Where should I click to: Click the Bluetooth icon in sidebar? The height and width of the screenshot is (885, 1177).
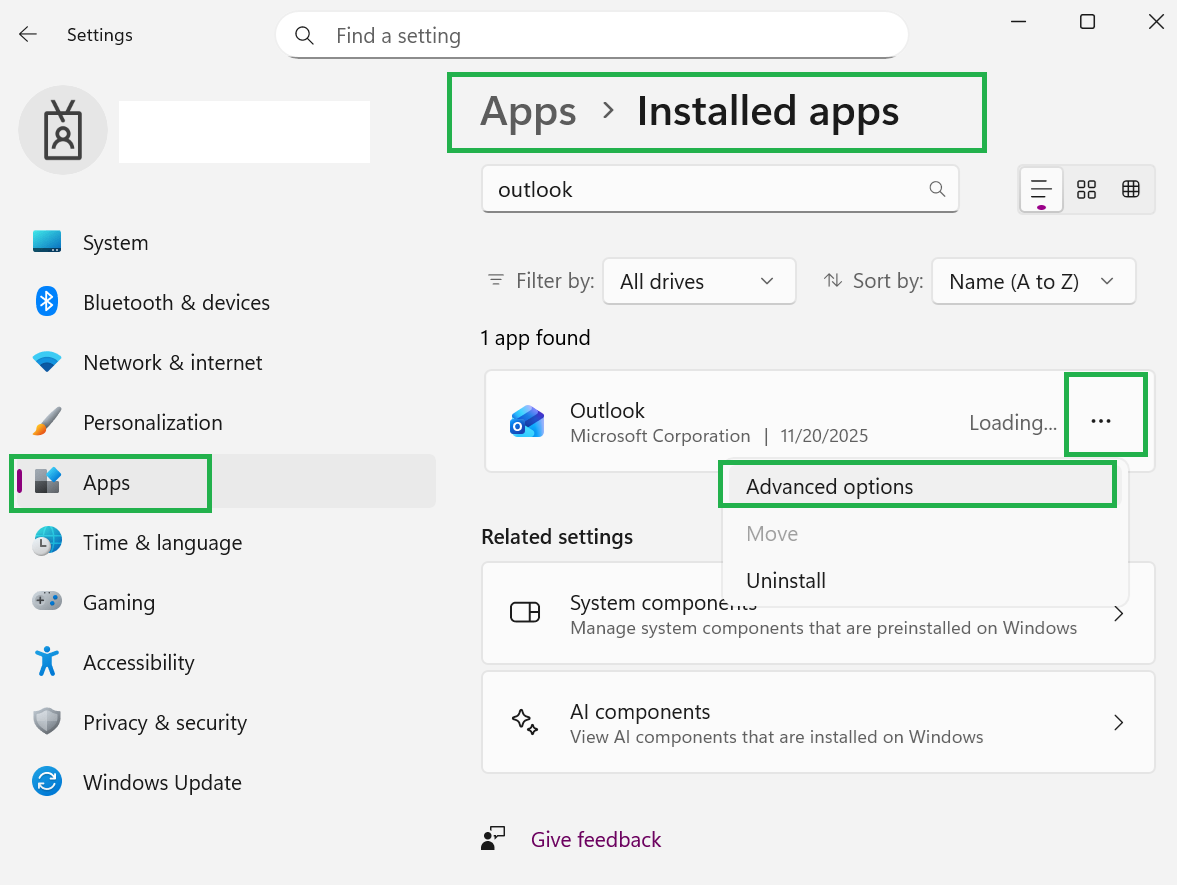(x=47, y=302)
